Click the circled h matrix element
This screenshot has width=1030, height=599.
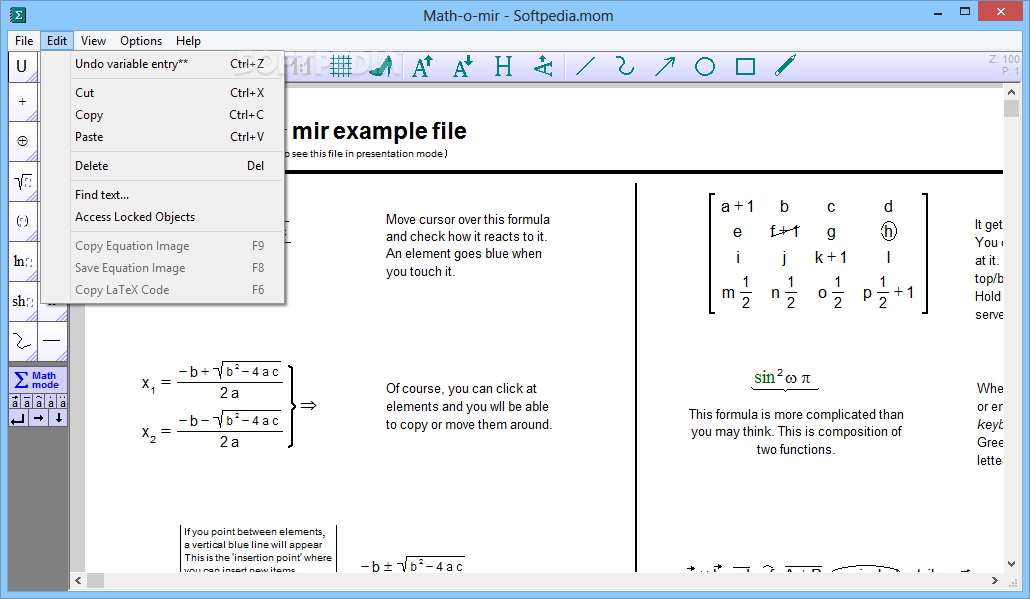(888, 231)
